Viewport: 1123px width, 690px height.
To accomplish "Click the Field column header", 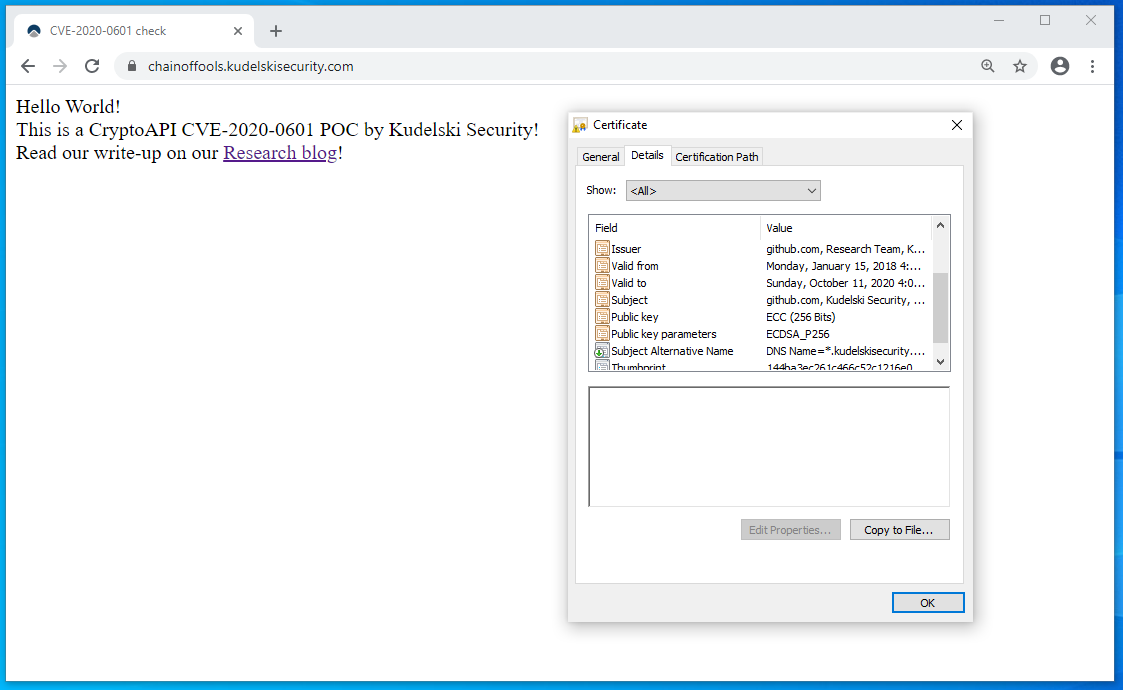I will coord(674,228).
